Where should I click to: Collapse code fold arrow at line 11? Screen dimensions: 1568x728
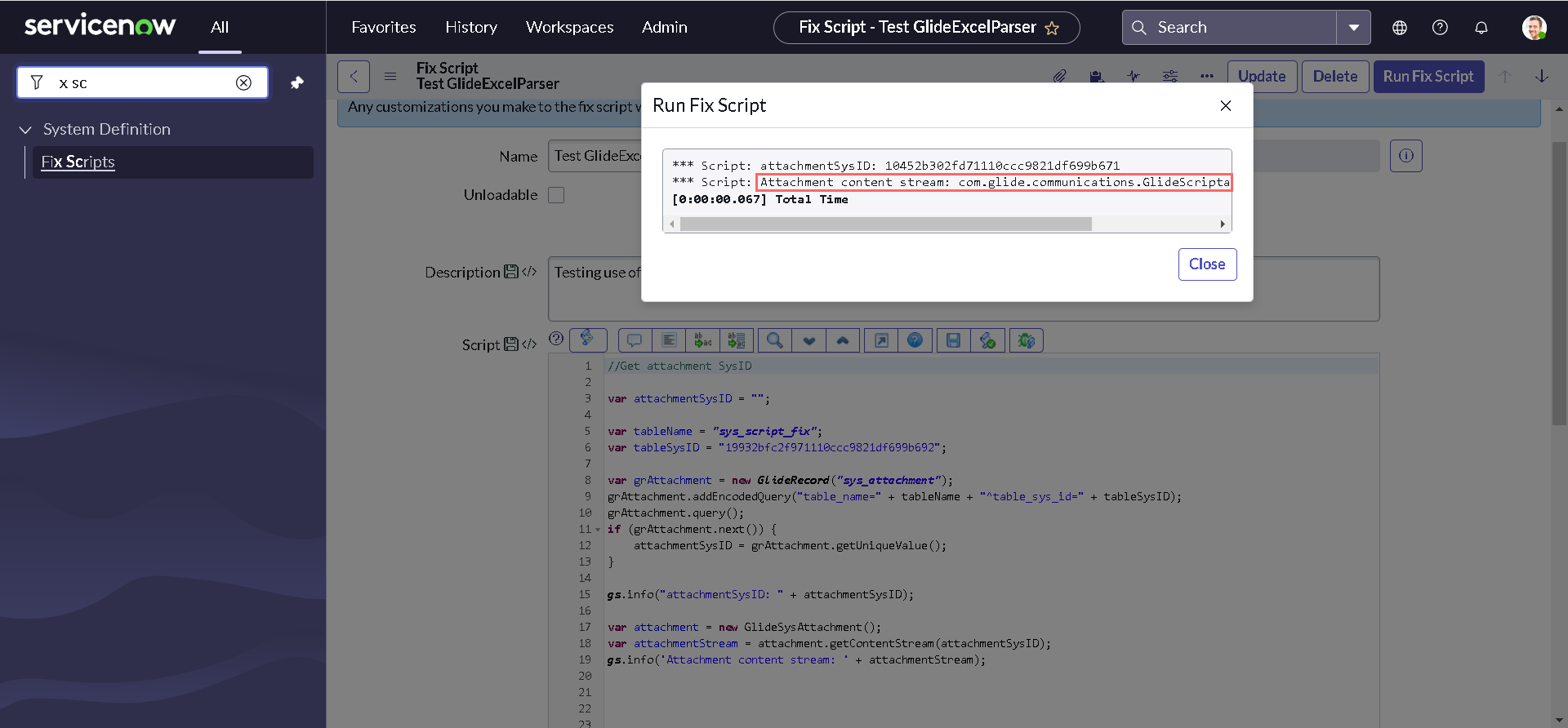coord(598,530)
